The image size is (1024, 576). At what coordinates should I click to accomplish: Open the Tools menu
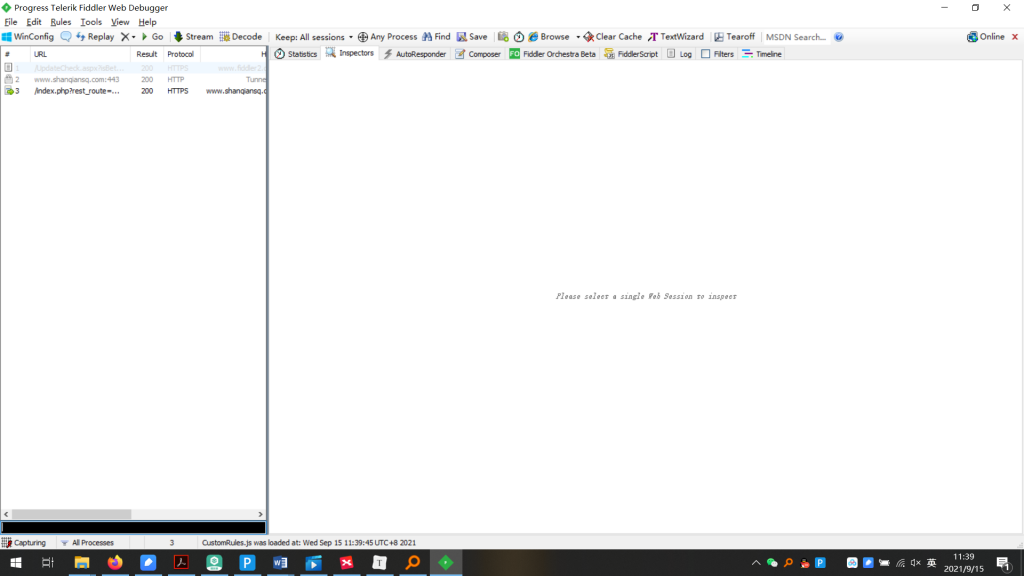(x=91, y=22)
